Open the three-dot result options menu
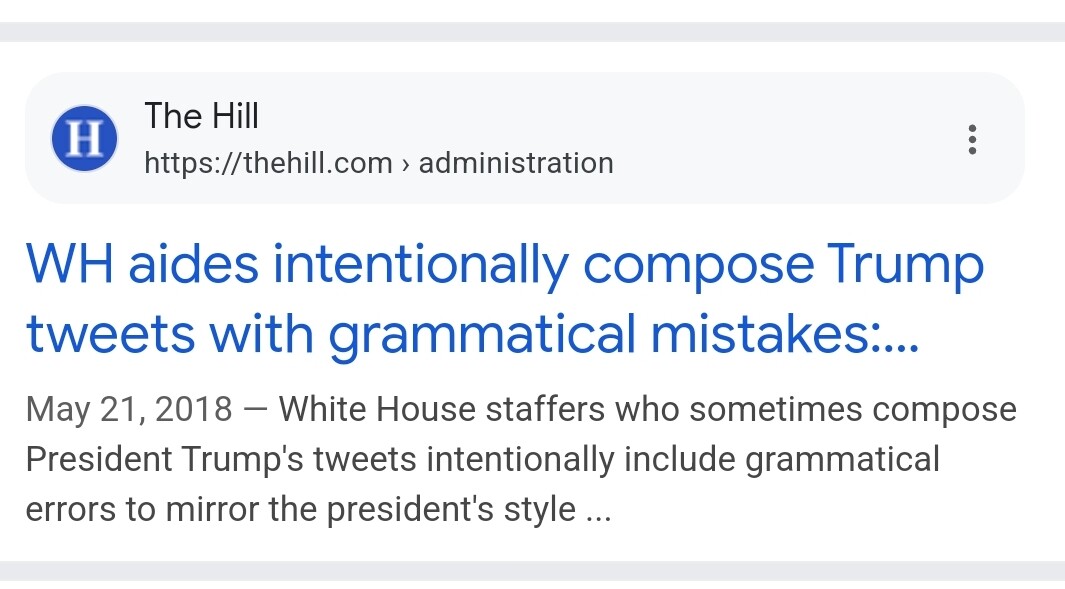Screen dimensions: 1065x589 (x=972, y=139)
